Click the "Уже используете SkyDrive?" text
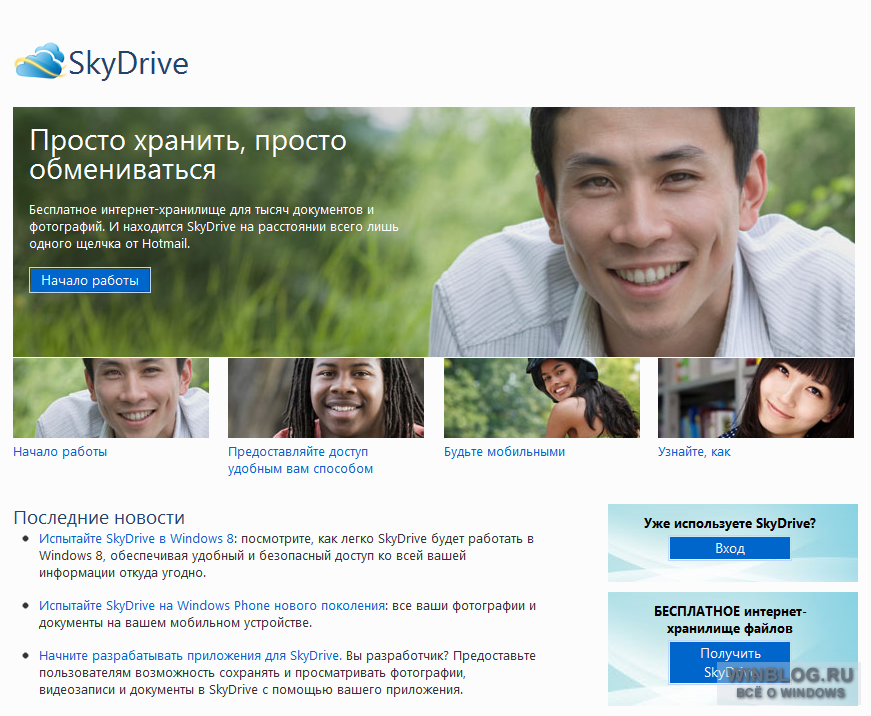Image resolution: width=871 pixels, height=716 pixels. [x=730, y=523]
